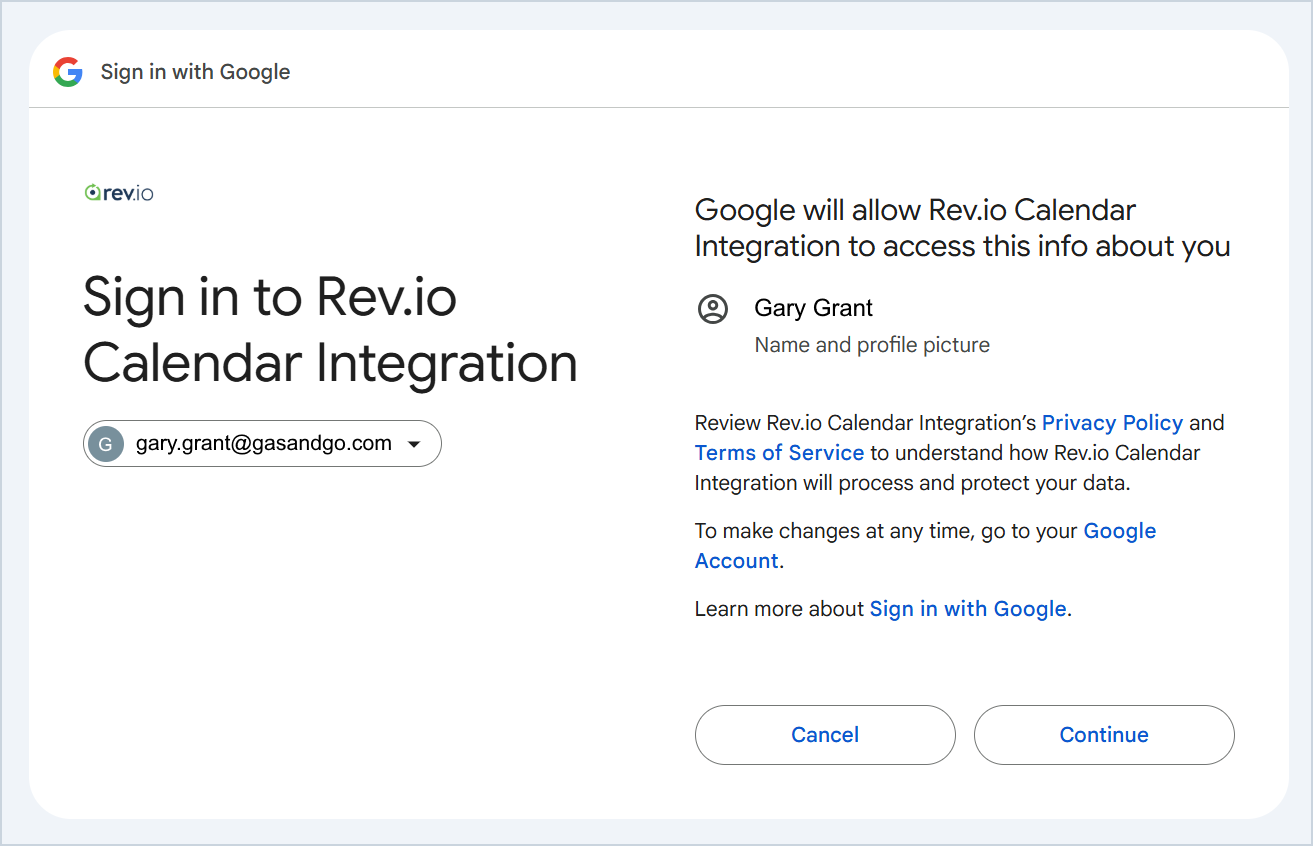
Task: Select the gary.grant@gasandgo.com email address text
Action: pos(263,444)
